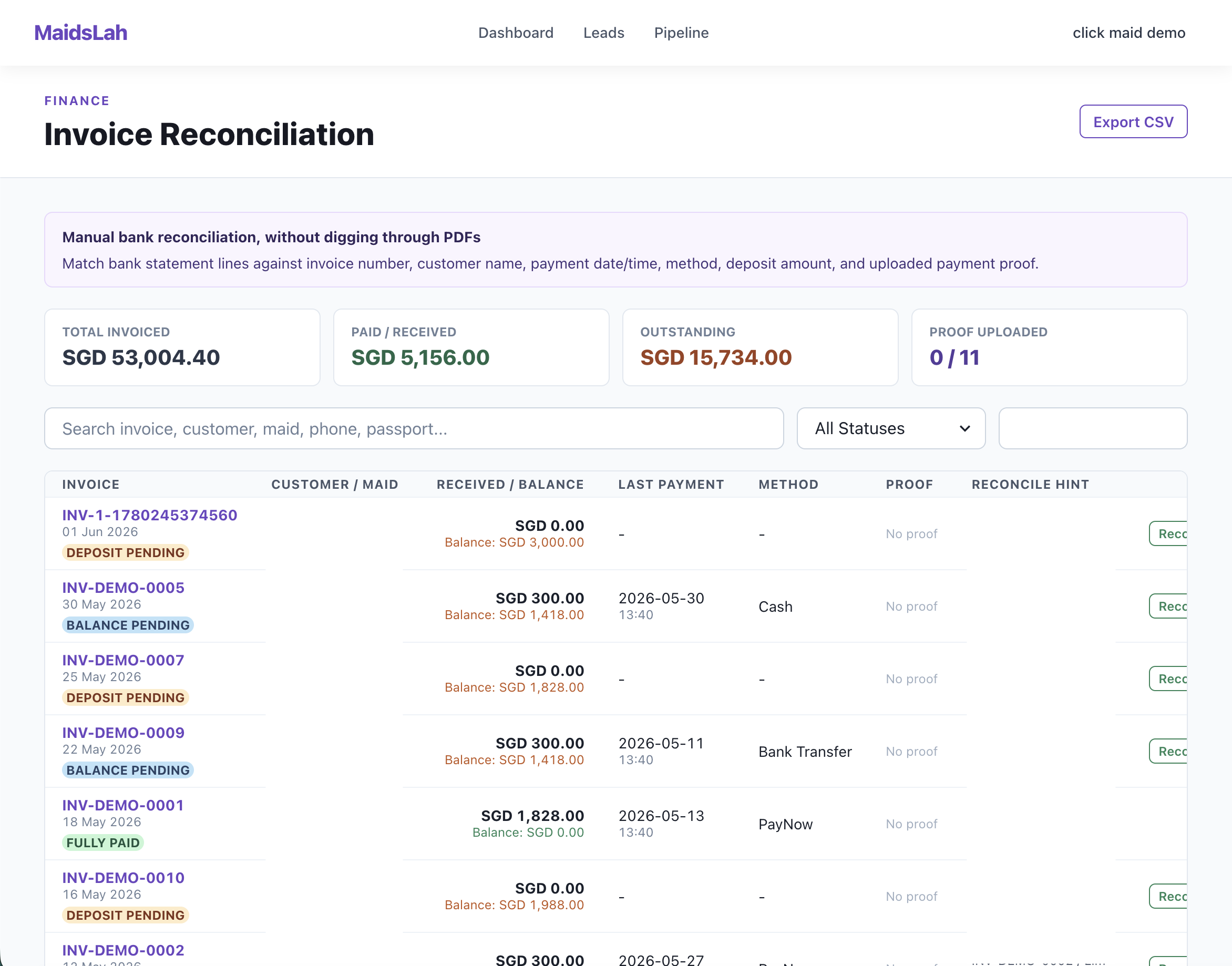Open invoice INV-DEMO-0001
Image resolution: width=1232 pixels, height=966 pixels.
click(x=124, y=805)
